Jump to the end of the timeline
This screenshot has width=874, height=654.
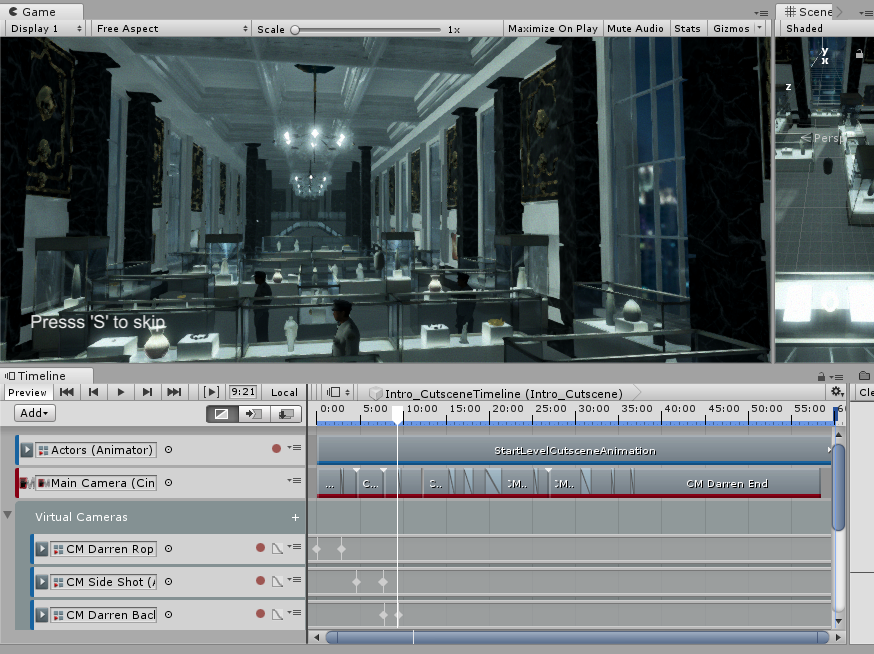click(174, 392)
